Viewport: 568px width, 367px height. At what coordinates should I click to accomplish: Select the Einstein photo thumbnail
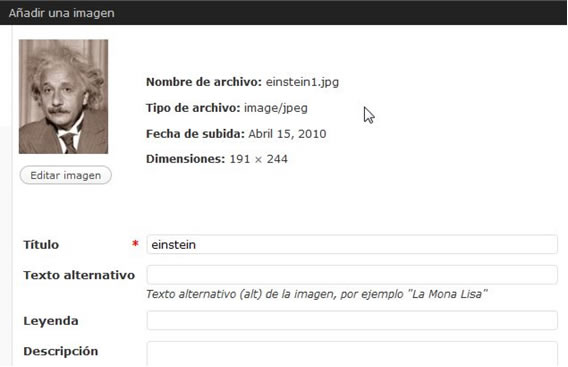[x=63, y=96]
